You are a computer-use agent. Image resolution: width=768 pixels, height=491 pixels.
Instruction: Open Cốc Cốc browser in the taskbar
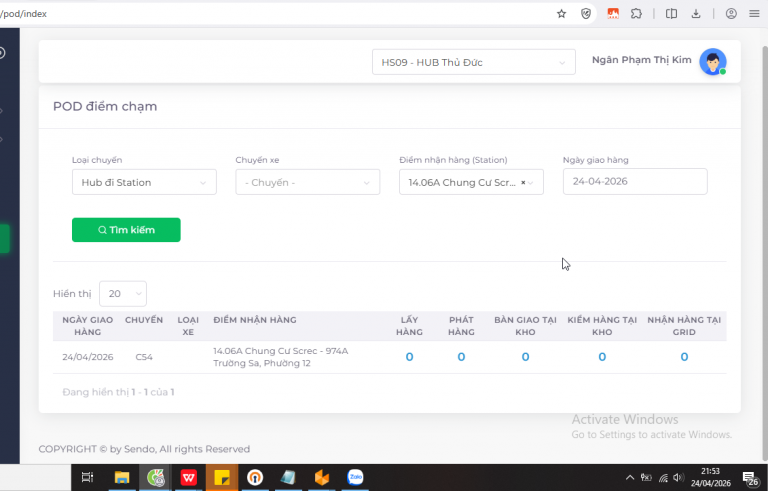point(155,477)
